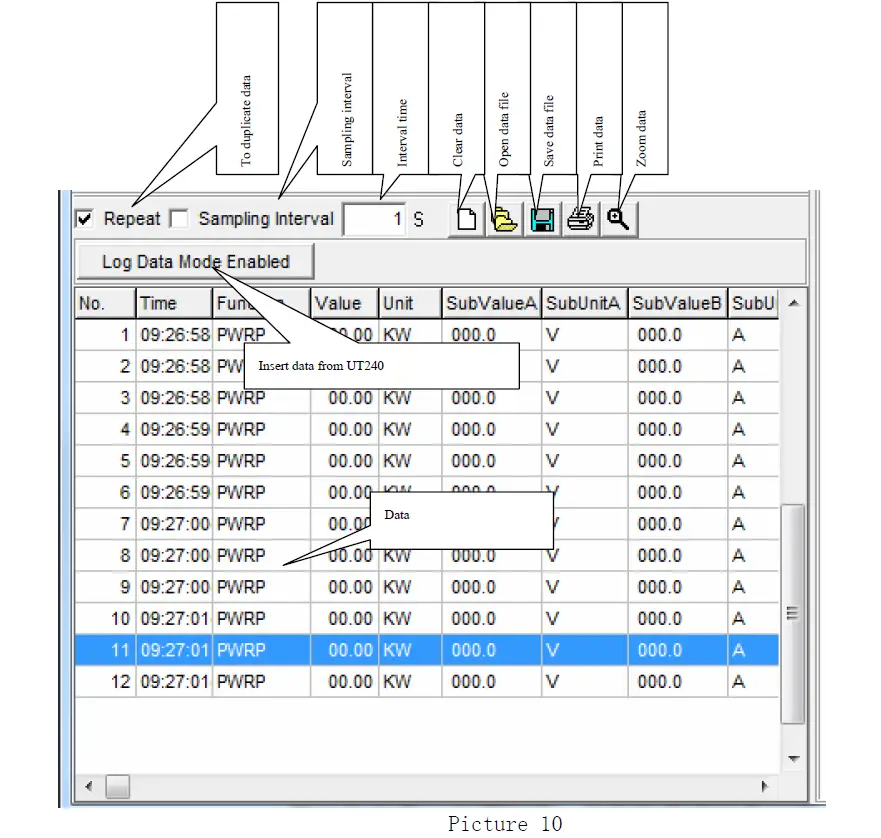
Task: Click V SubUnitA cell in row 9
Action: click(585, 587)
